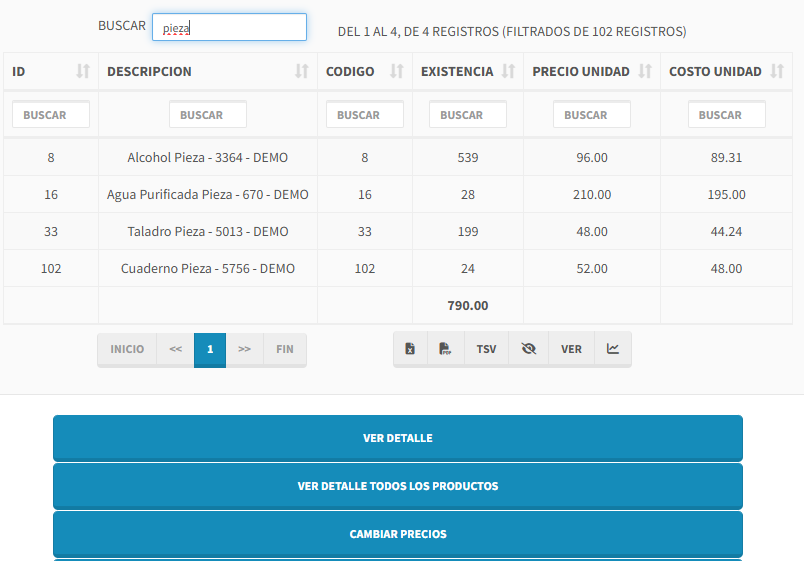
Task: Click TSV export button
Action: point(486,349)
